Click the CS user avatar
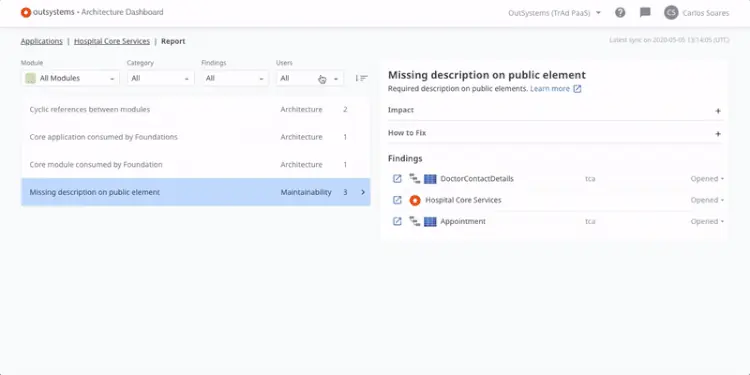Screen dimensions: 750x375 [x=671, y=13]
